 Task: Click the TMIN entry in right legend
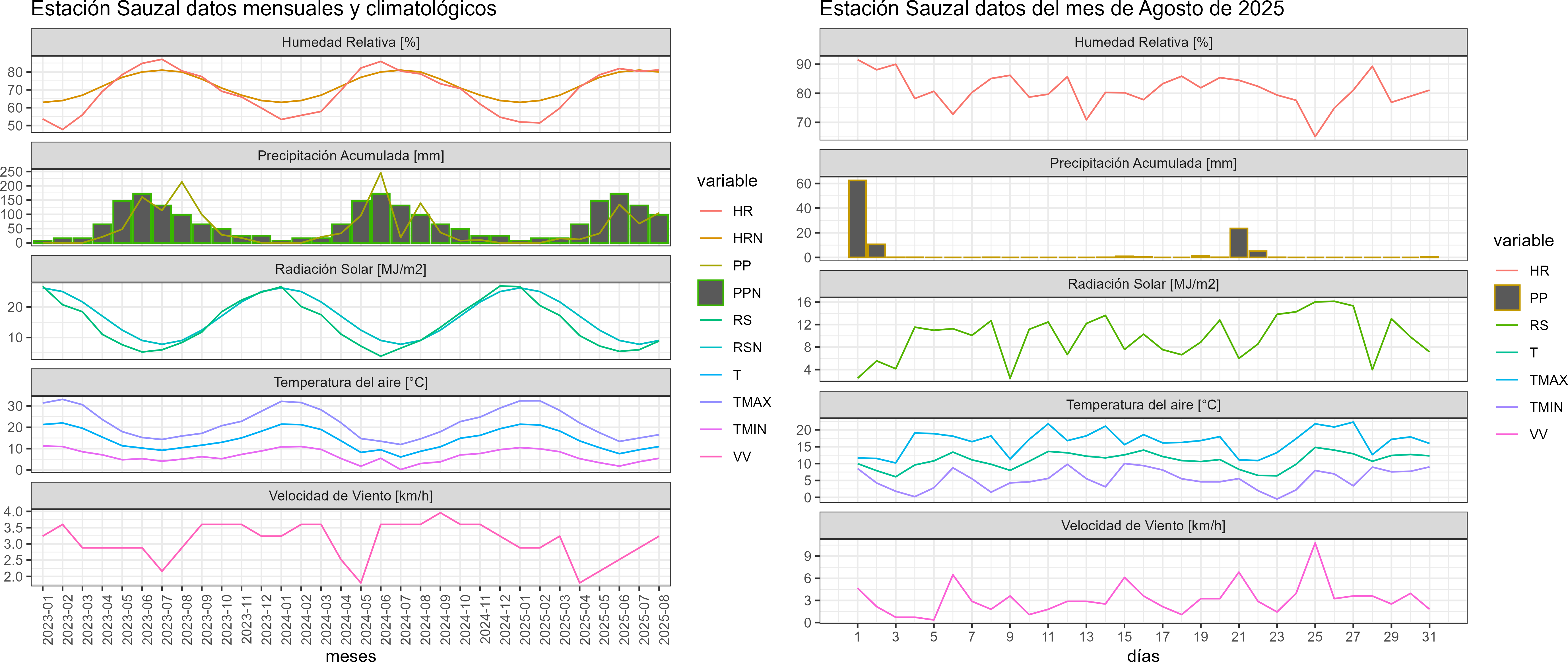coord(1546,407)
